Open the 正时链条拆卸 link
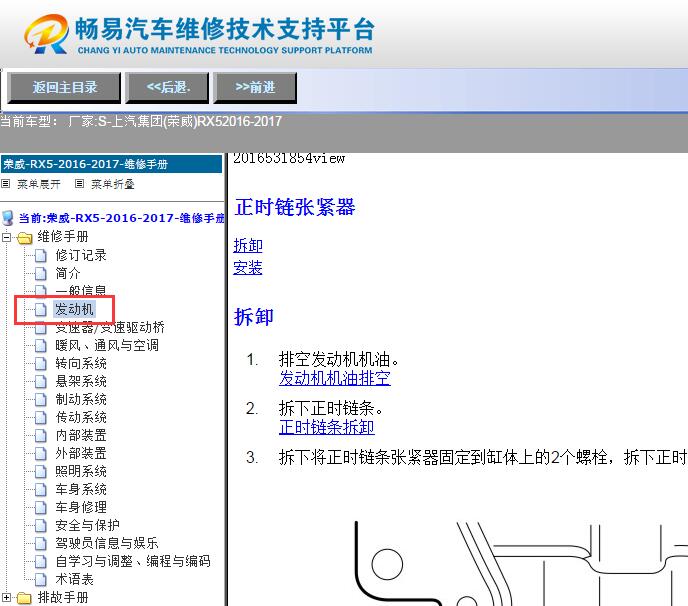Viewport: 688px width, 606px height. coord(327,427)
